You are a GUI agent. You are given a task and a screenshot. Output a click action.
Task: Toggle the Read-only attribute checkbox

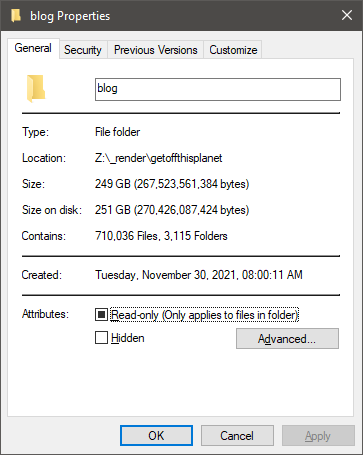(x=101, y=314)
